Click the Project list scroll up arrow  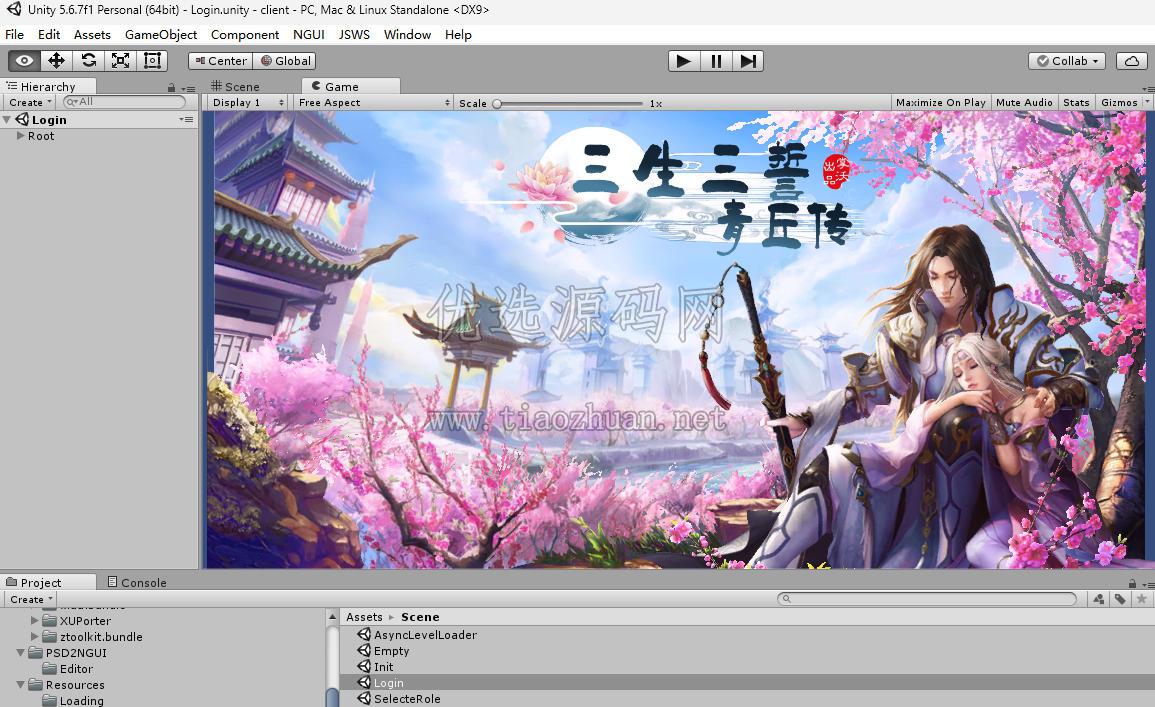pyautogui.click(x=332, y=616)
